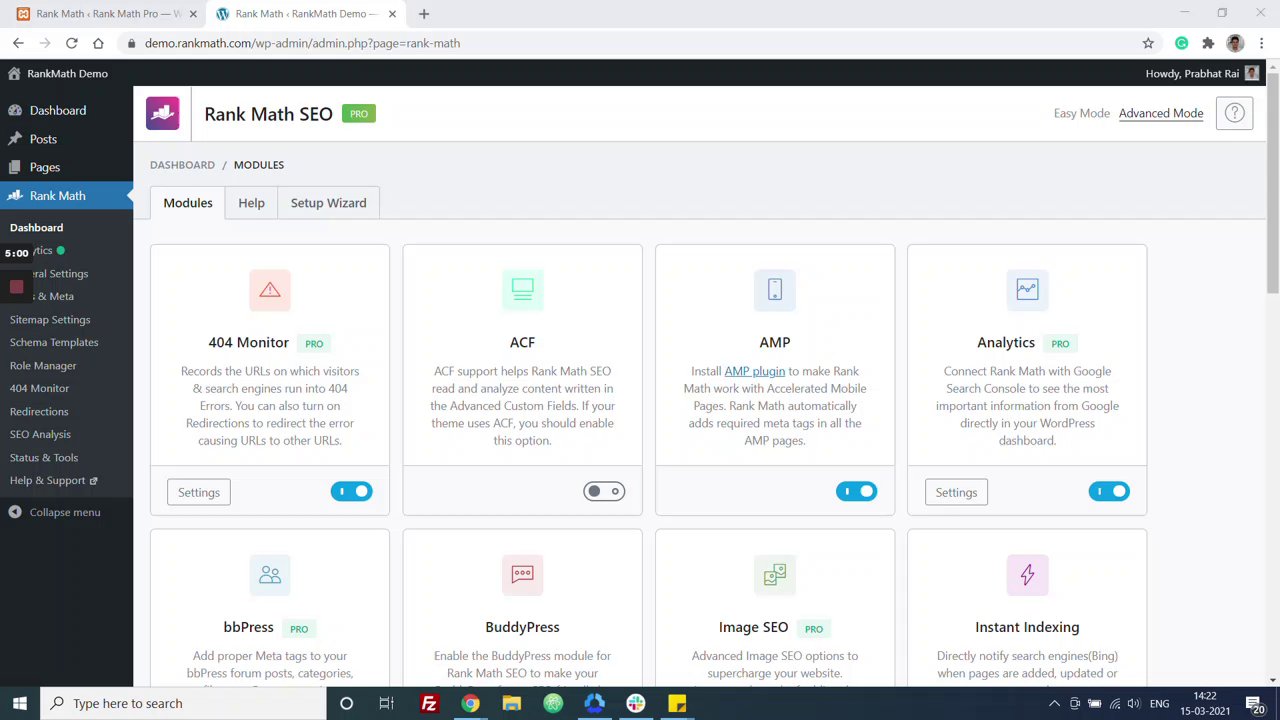Click the 404 Monitor warning triangle icon
Viewport: 1280px width, 720px height.
[x=270, y=289]
